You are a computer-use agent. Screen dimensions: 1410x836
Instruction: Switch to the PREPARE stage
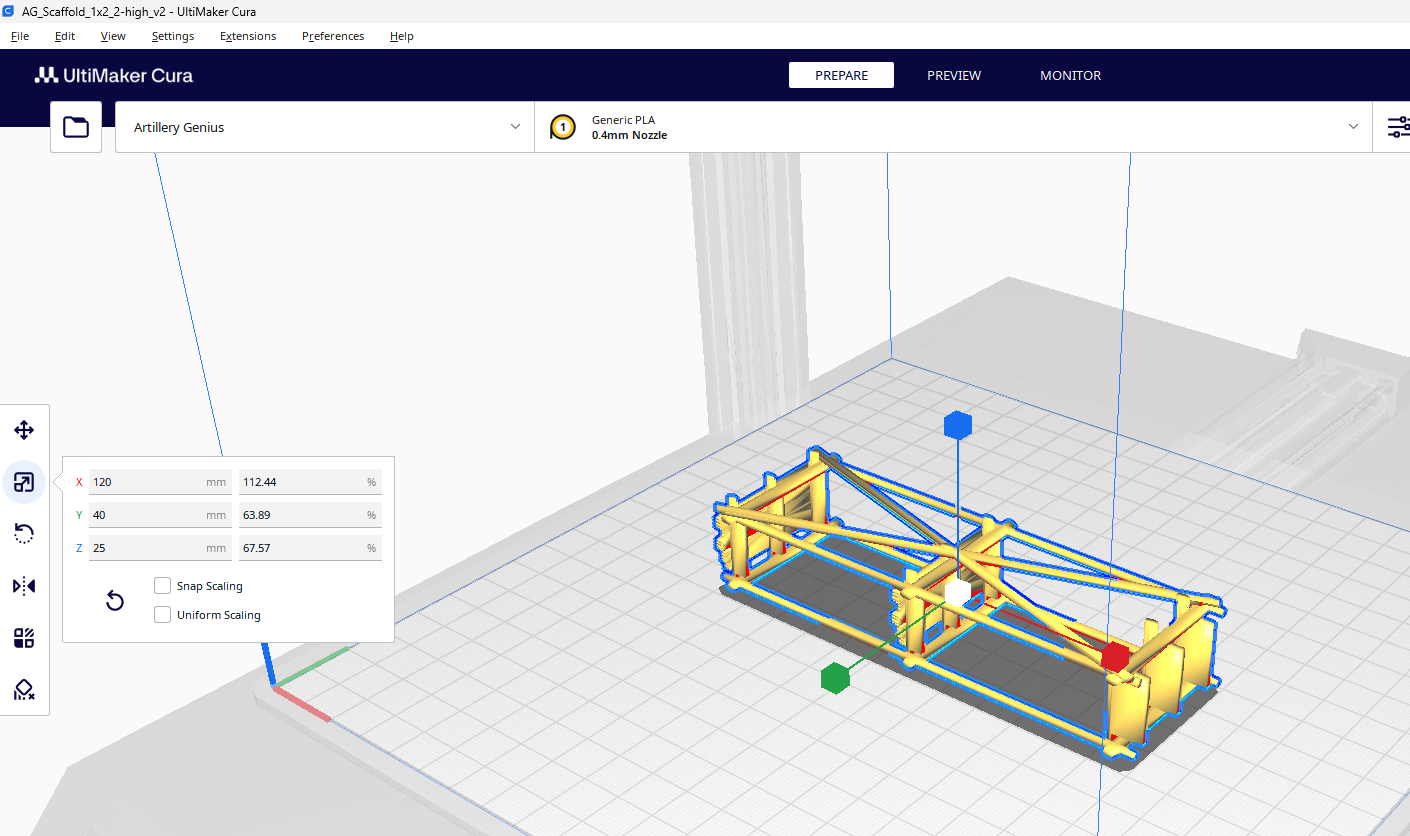pos(841,75)
